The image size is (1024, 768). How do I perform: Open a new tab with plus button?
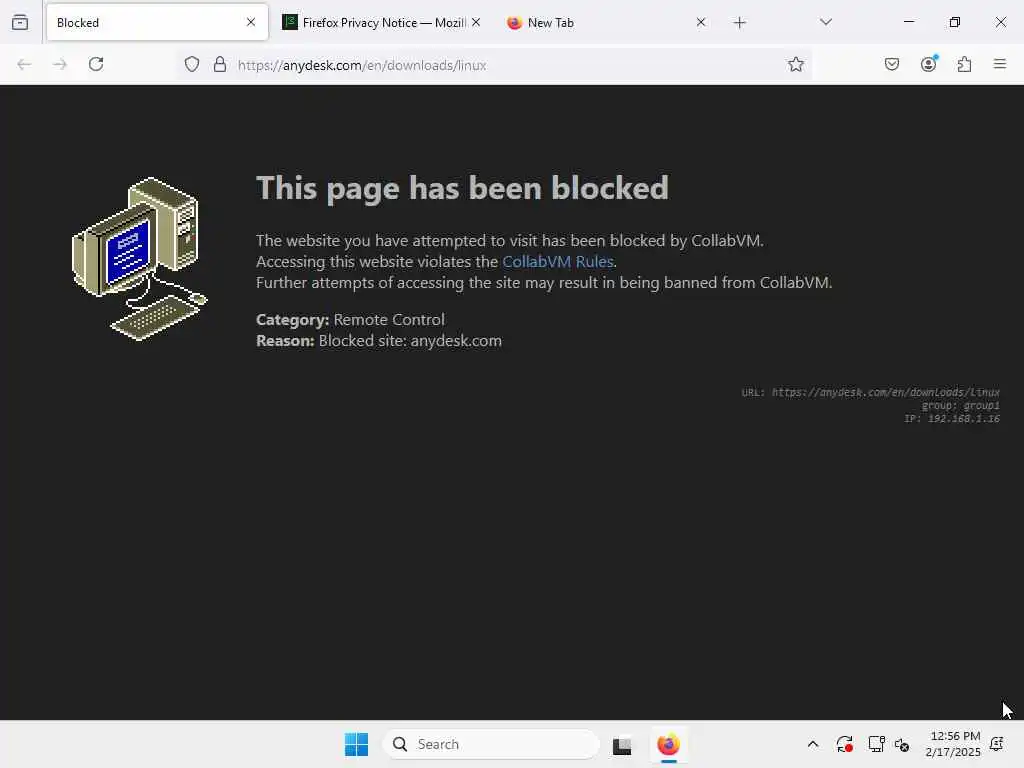point(739,23)
